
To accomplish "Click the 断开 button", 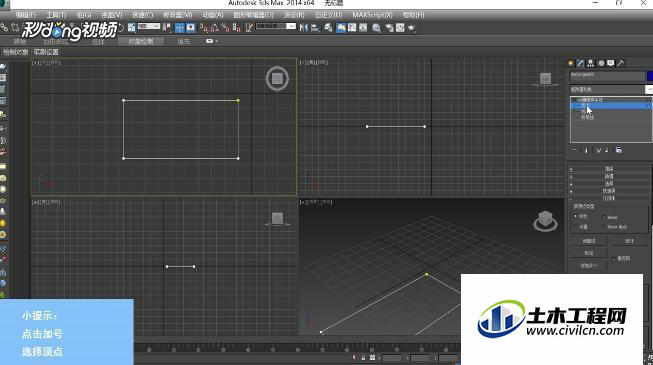I will tap(629, 241).
